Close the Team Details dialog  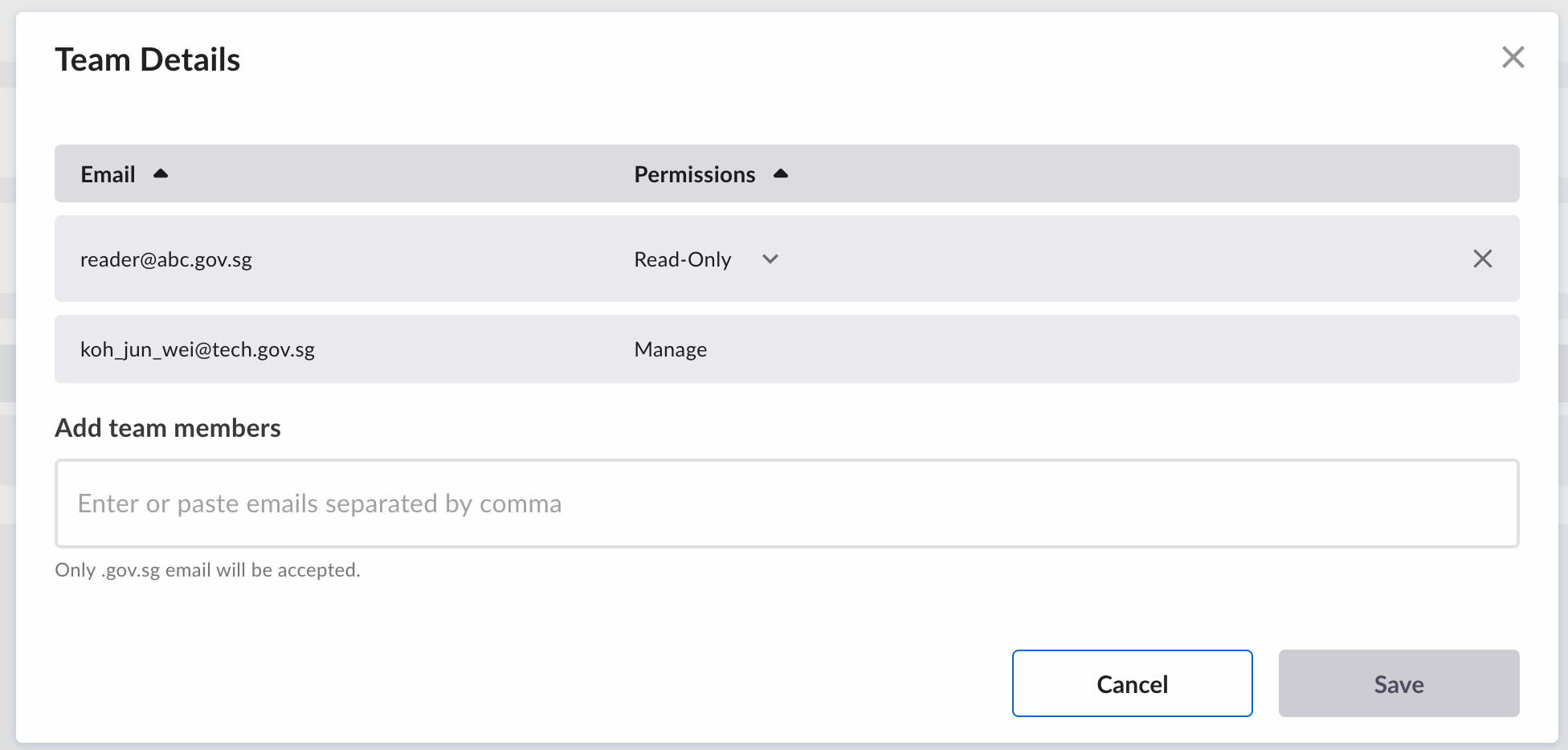coord(1513,57)
